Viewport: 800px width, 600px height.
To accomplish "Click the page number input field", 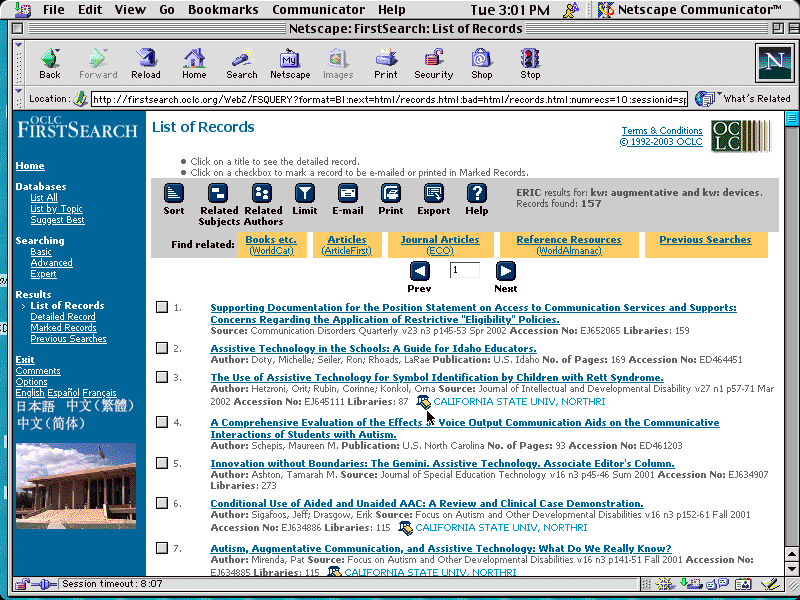I will tap(464, 270).
